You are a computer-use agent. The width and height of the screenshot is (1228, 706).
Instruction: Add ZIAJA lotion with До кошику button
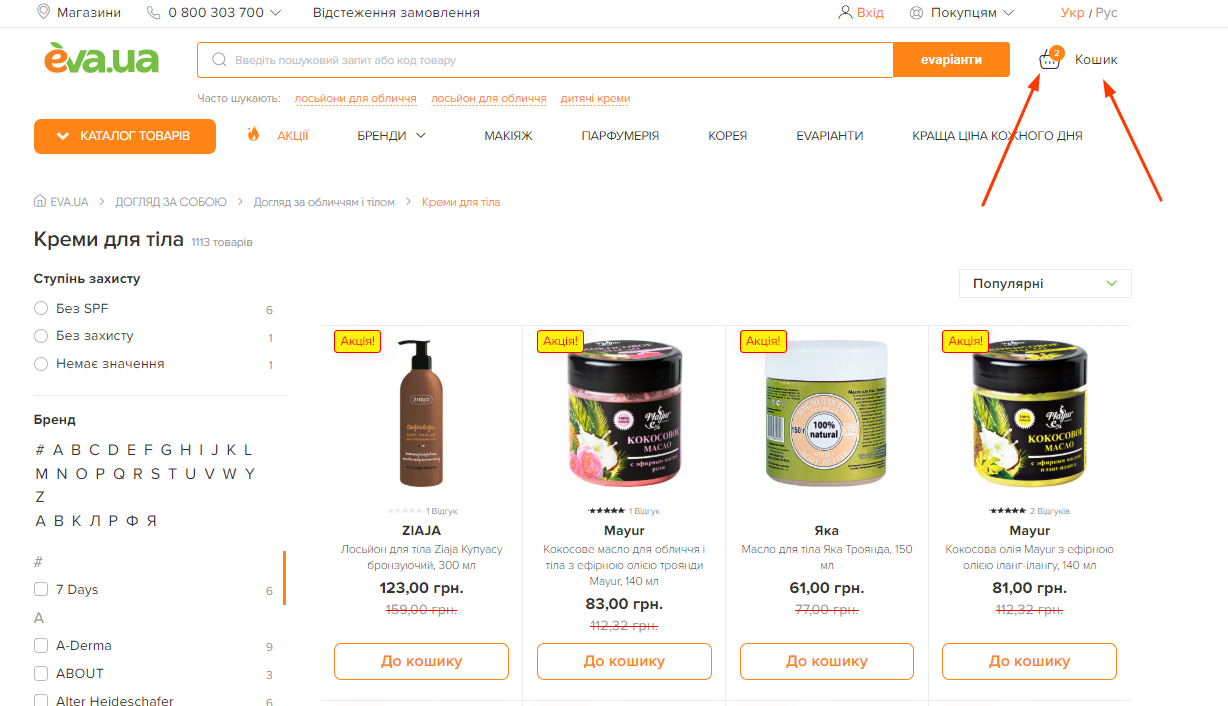point(421,661)
